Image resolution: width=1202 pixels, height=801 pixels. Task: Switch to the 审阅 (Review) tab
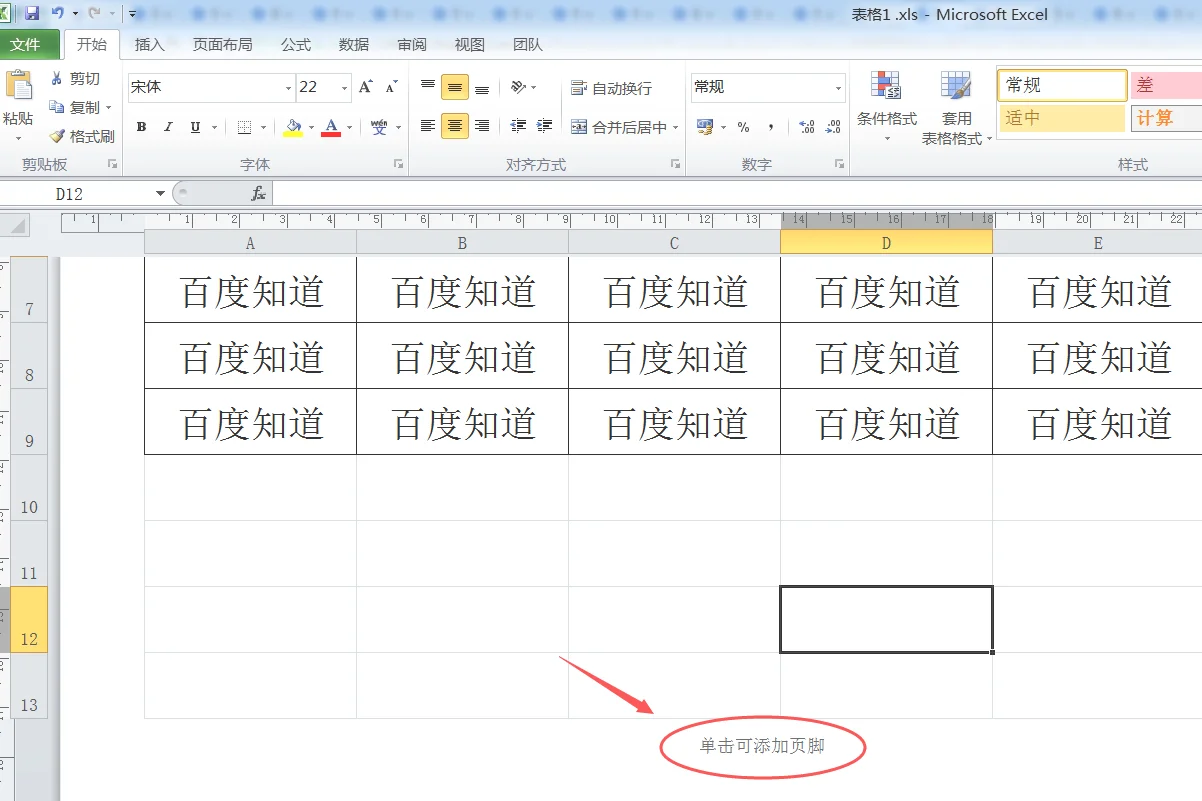[412, 45]
